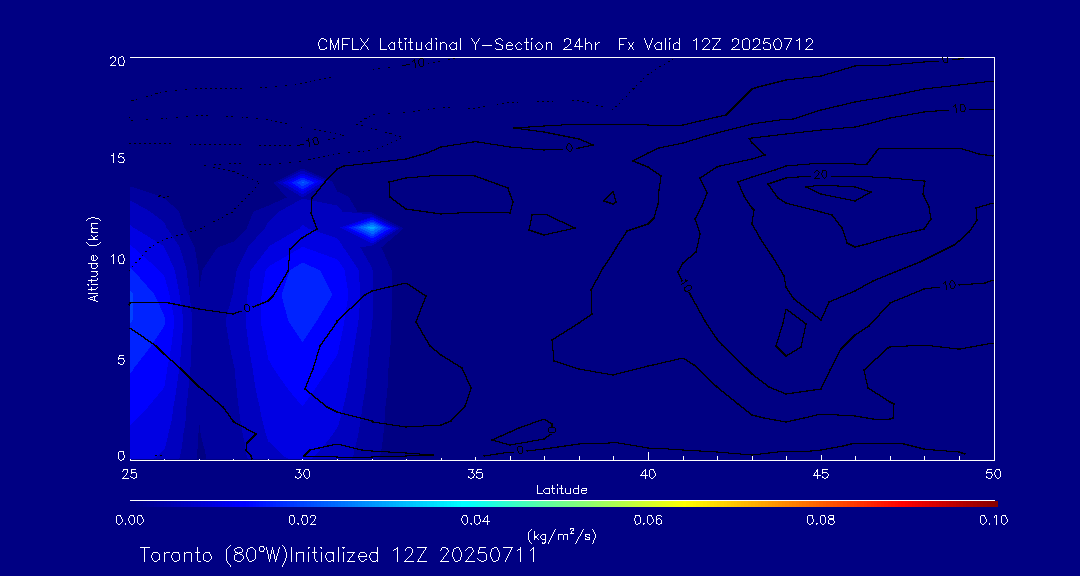Click colorbar value label '0.04'
1080x576 pixels.
tap(475, 520)
